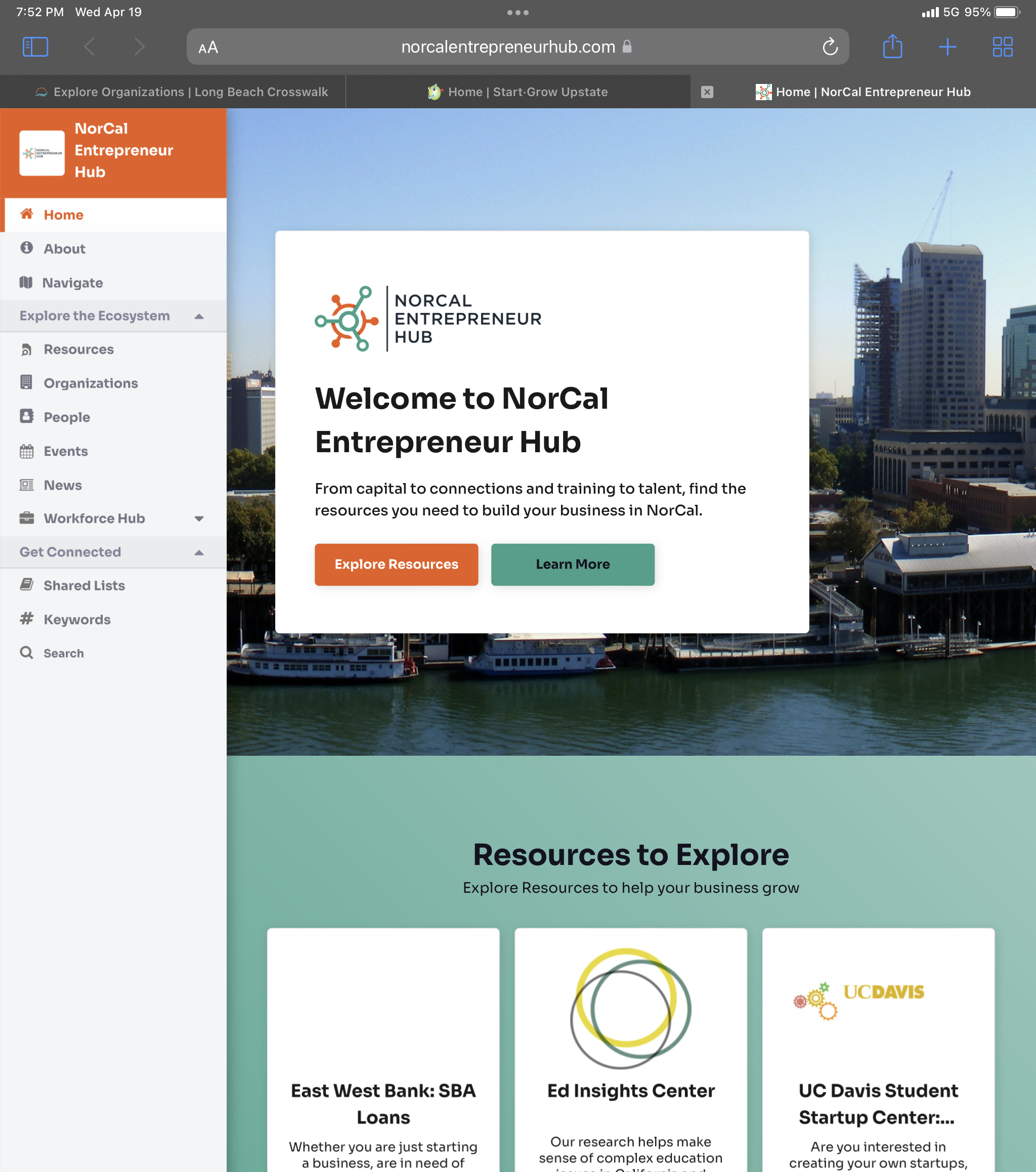Click the Explore Resources button
Screen dimensions: 1036x1172
click(396, 564)
